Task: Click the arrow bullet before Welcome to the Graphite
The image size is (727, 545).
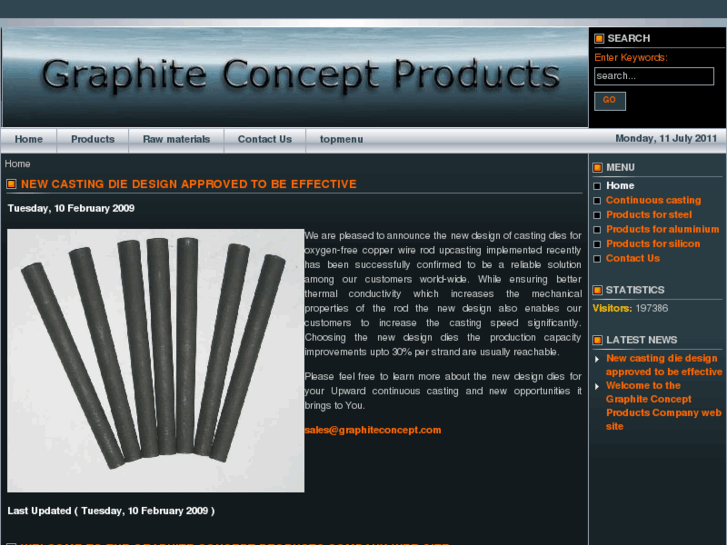Action: 597,386
